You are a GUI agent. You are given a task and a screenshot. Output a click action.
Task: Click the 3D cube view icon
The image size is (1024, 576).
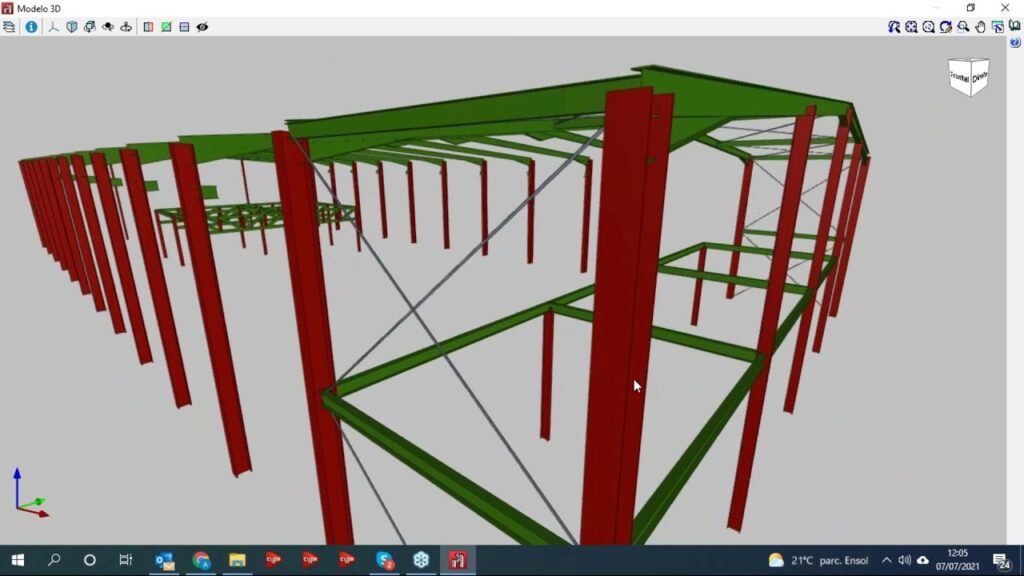(72, 27)
